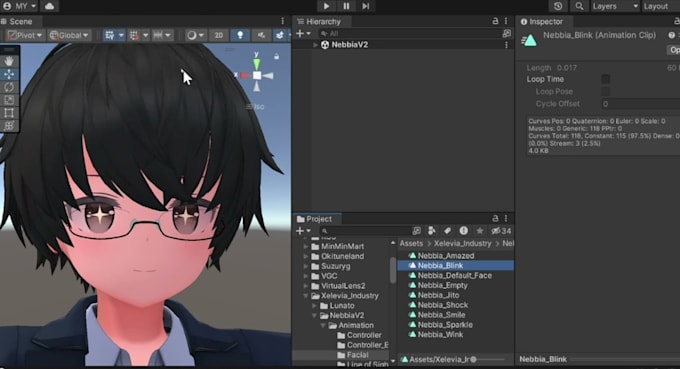Open Layers dropdown
This screenshot has height=369, width=680.
(615, 6)
